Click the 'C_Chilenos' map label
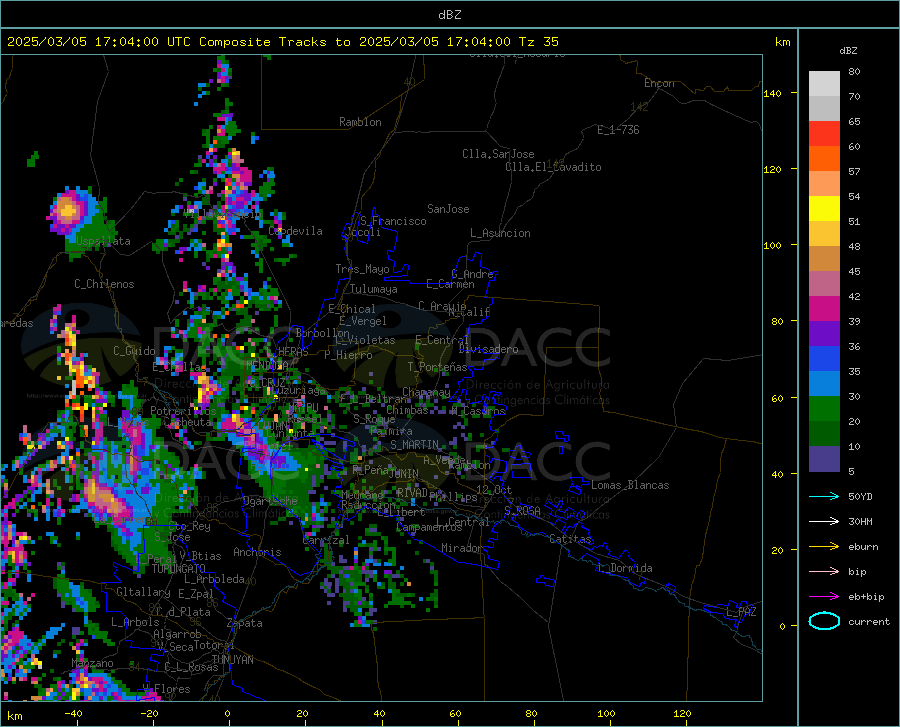Screen dimensions: 900x727 [104, 284]
